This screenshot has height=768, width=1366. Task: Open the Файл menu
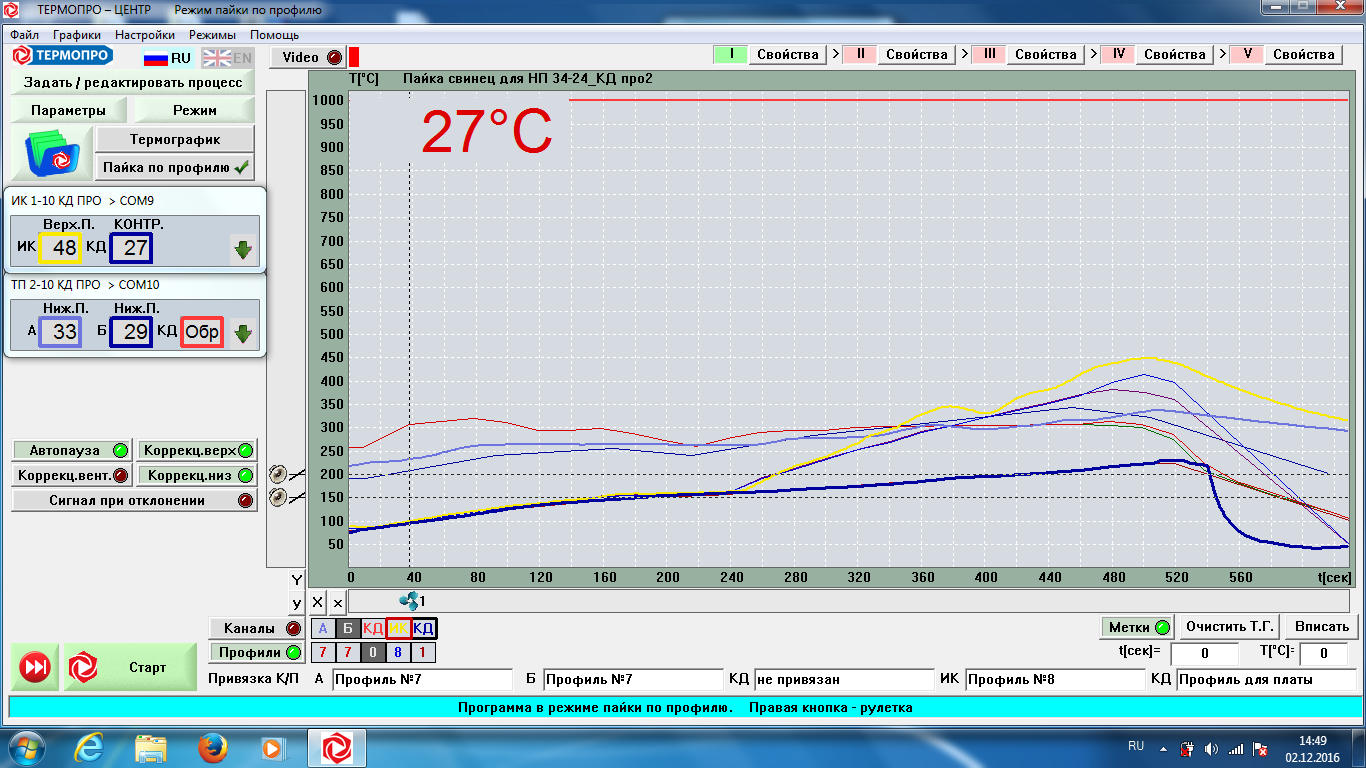[x=24, y=34]
